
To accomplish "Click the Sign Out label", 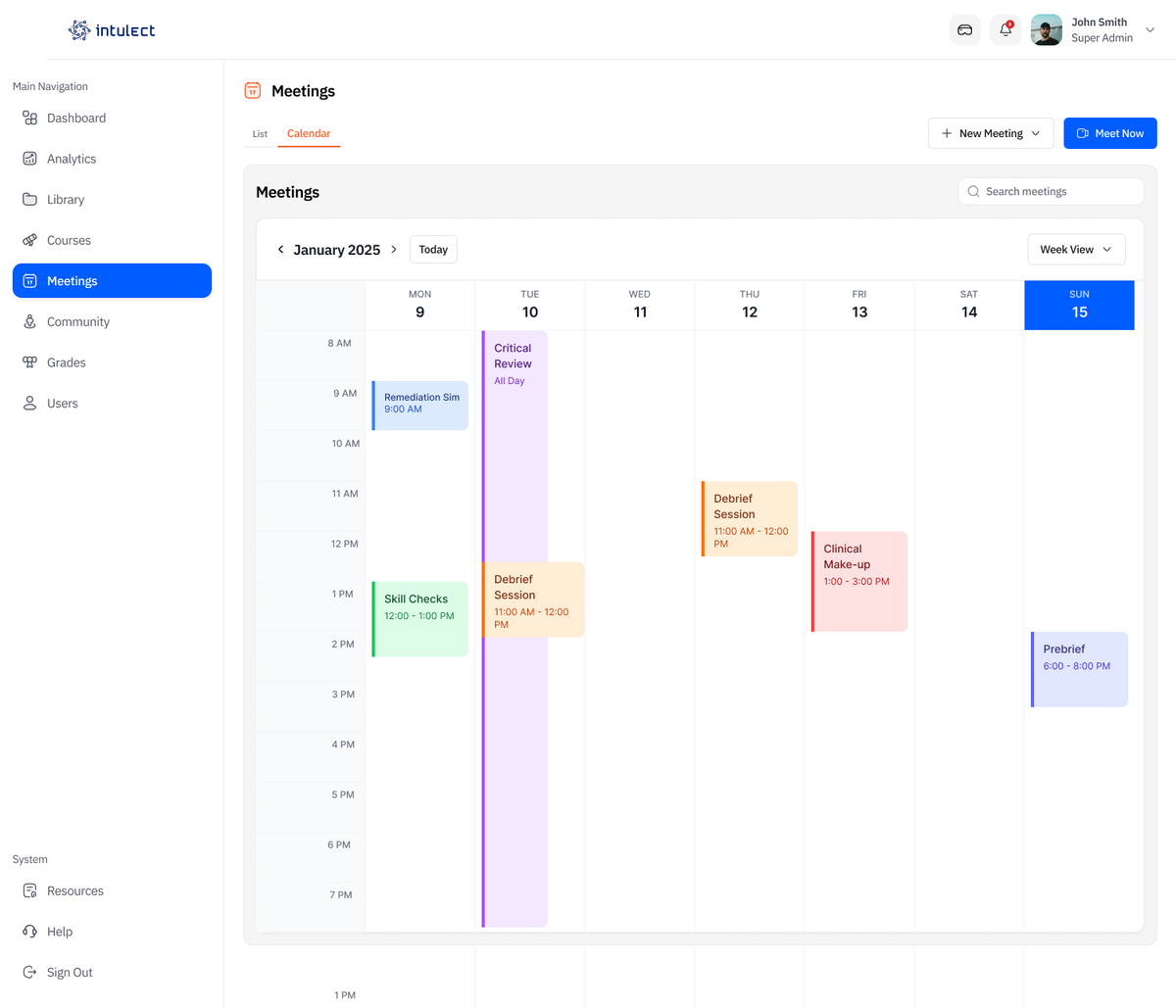I will tap(70, 973).
